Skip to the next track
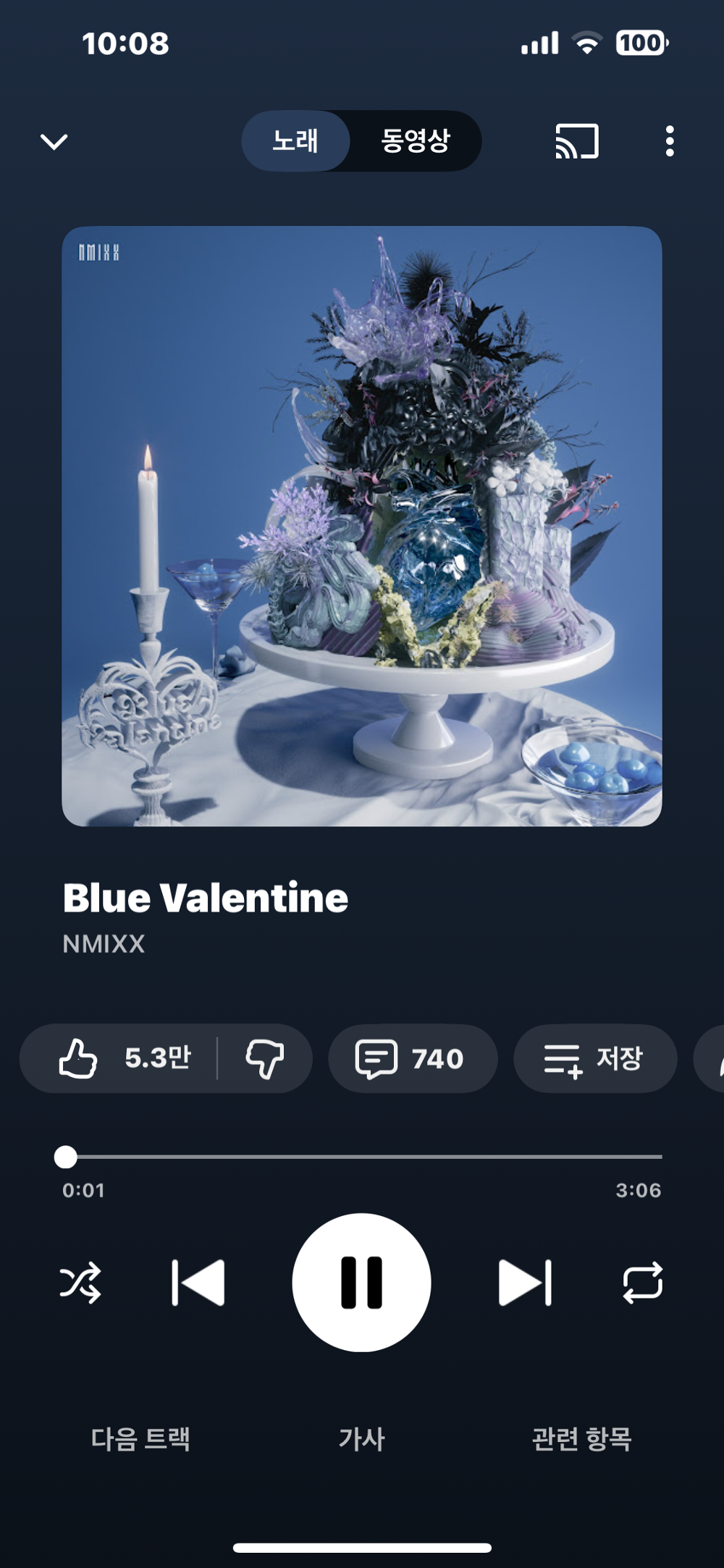The image size is (724, 1568). (526, 1283)
